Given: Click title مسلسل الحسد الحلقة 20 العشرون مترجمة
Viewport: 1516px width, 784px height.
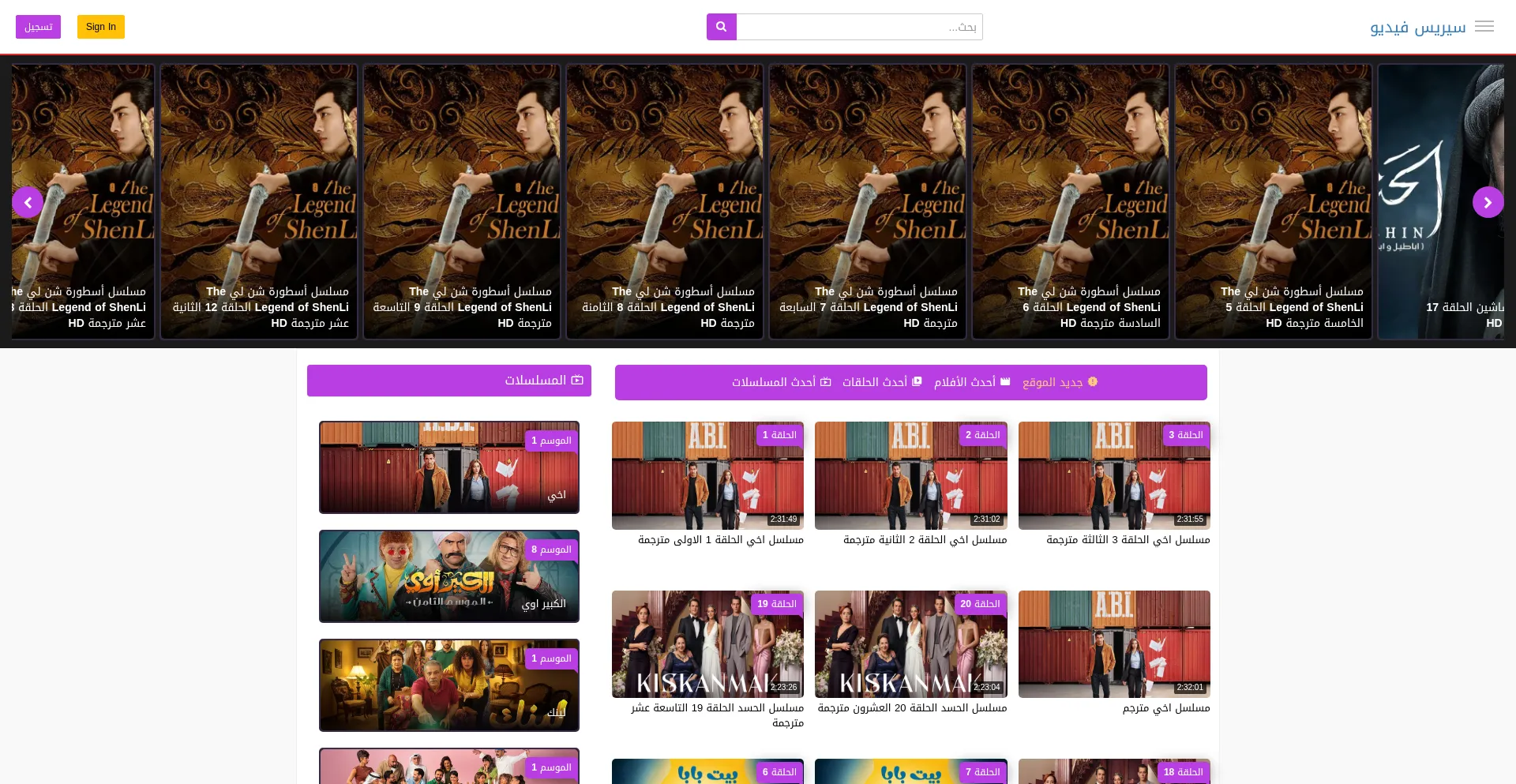Looking at the screenshot, I should tap(912, 708).
